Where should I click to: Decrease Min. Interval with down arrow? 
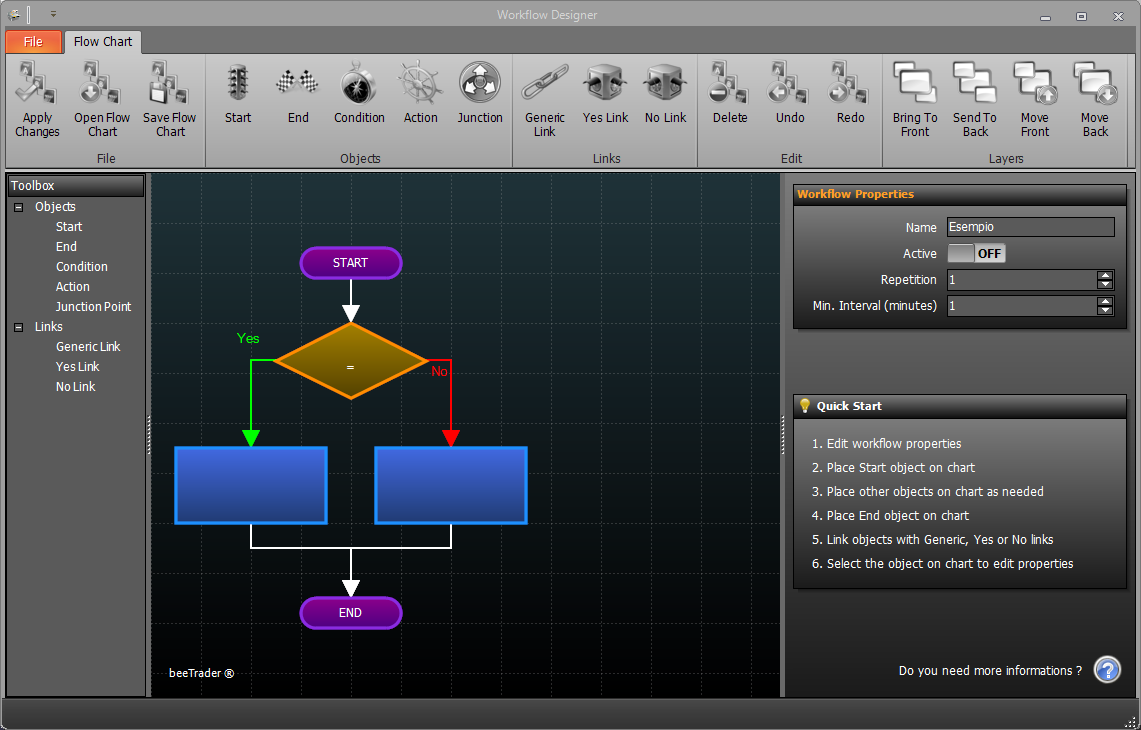1105,311
